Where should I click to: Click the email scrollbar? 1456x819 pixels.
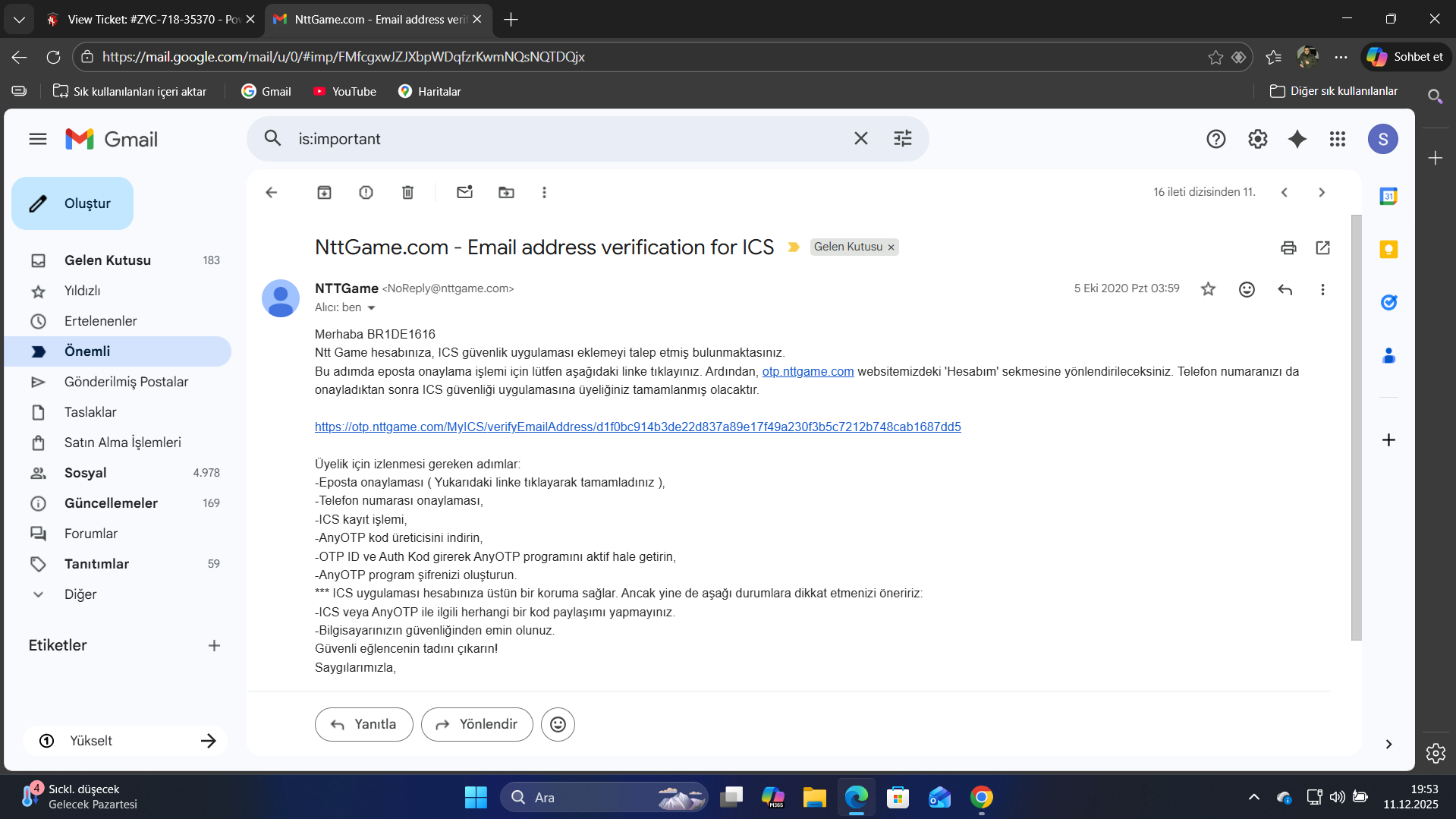1357,428
